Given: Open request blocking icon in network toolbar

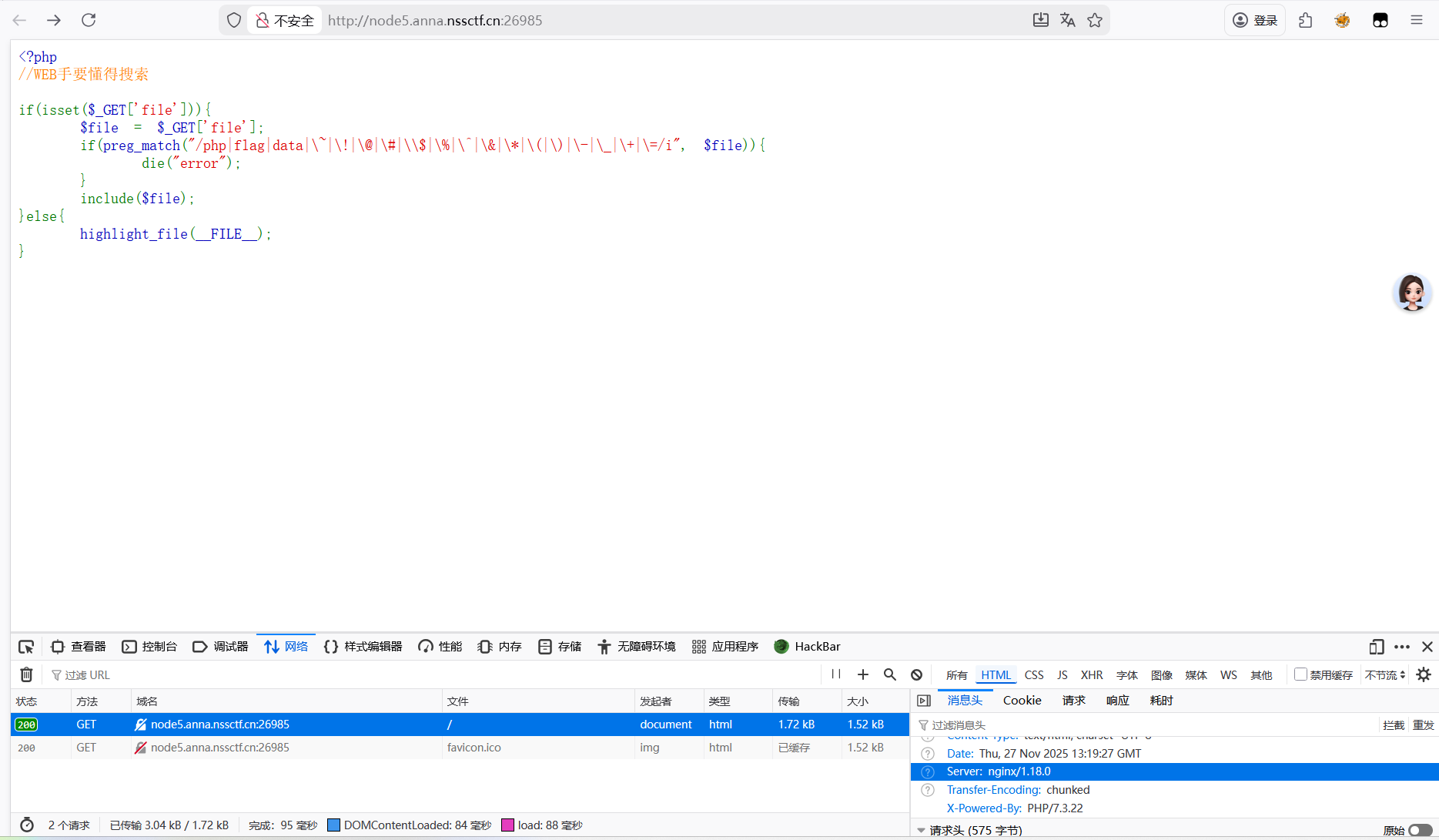Looking at the screenshot, I should 916,674.
